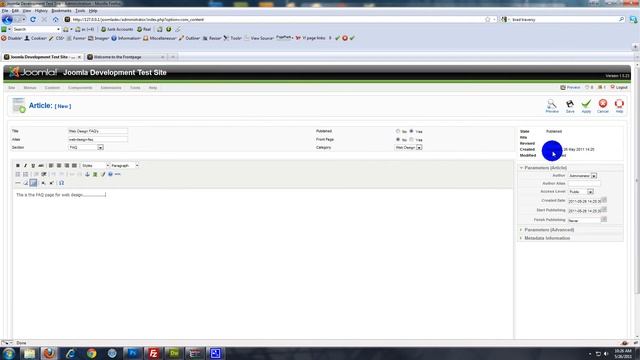
Task: Open the editor Paragraph format dropdown
Action: tap(124, 166)
